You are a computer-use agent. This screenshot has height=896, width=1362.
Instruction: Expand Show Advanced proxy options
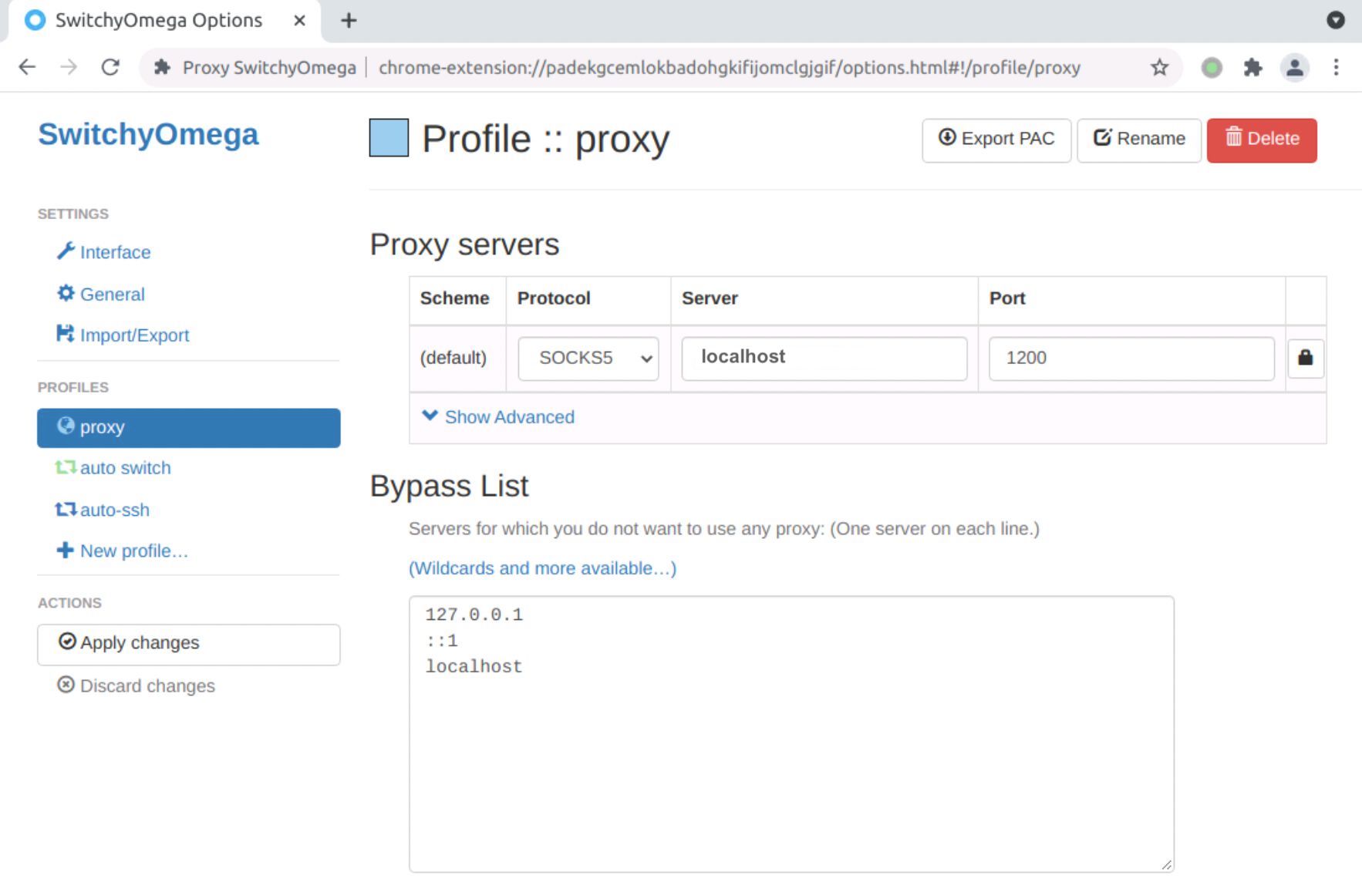[x=499, y=416]
